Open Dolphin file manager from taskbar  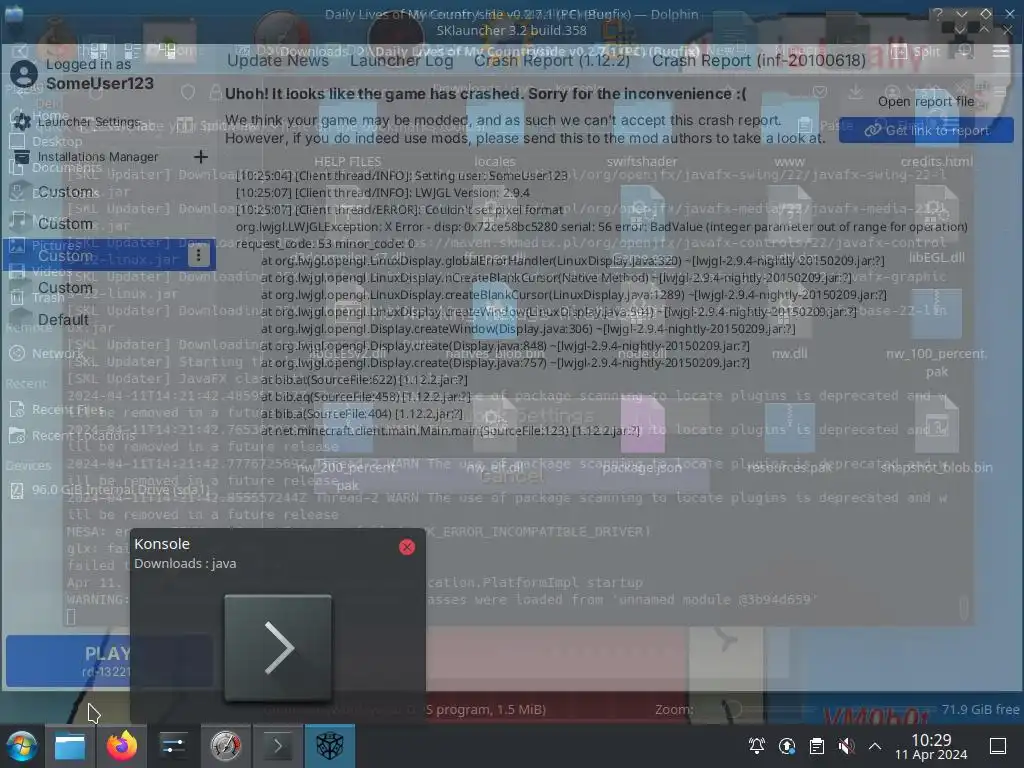(x=70, y=746)
